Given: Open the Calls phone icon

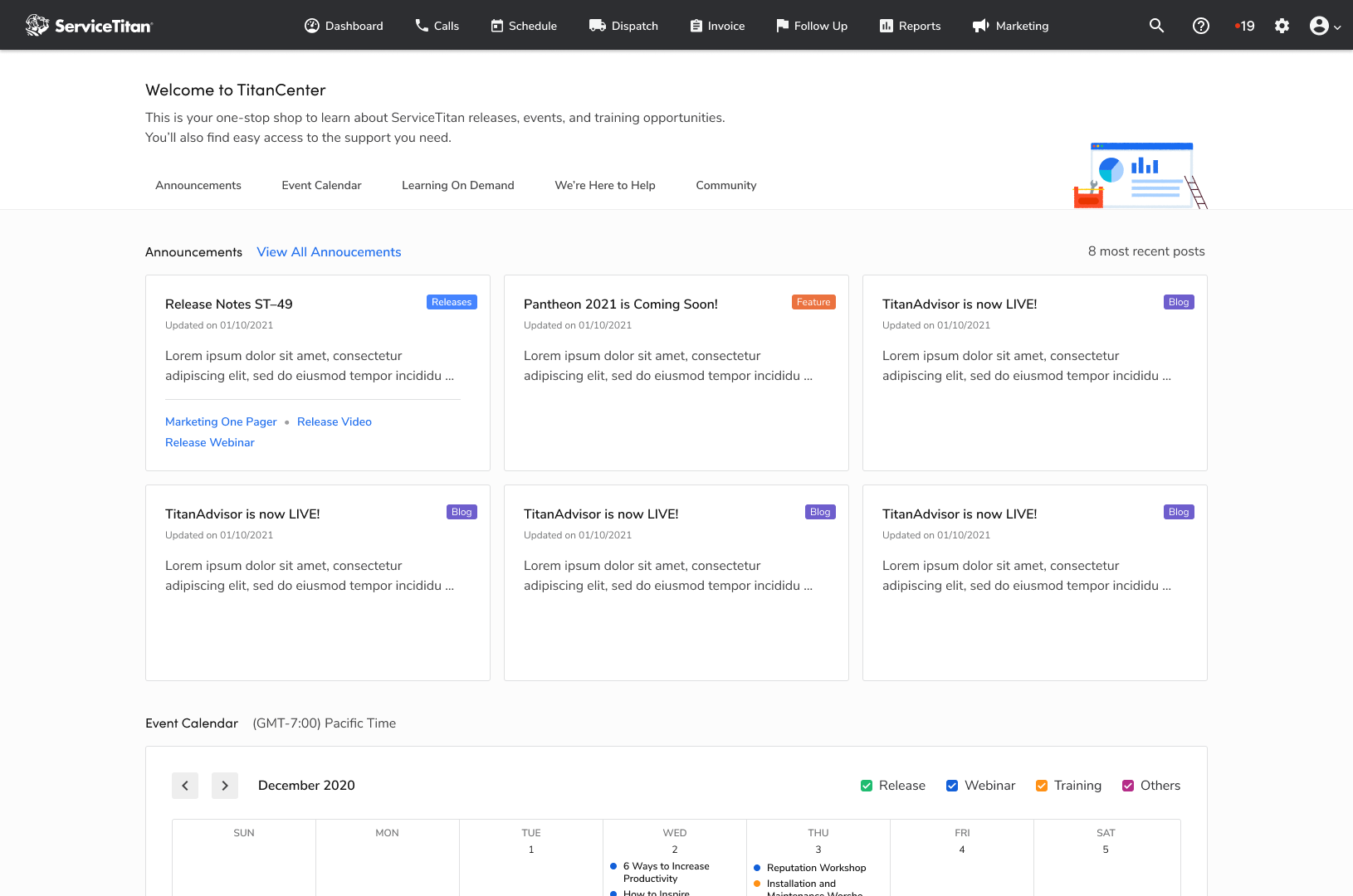Looking at the screenshot, I should coord(422,26).
